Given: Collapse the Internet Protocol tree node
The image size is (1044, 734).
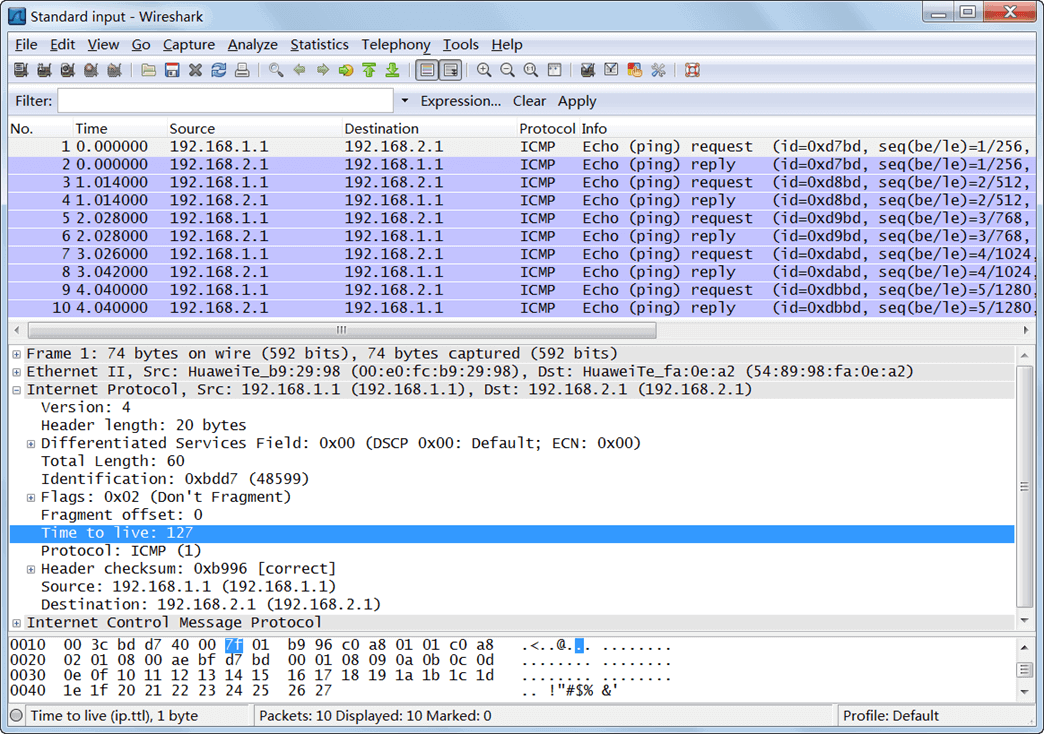Looking at the screenshot, I should click(x=17, y=390).
